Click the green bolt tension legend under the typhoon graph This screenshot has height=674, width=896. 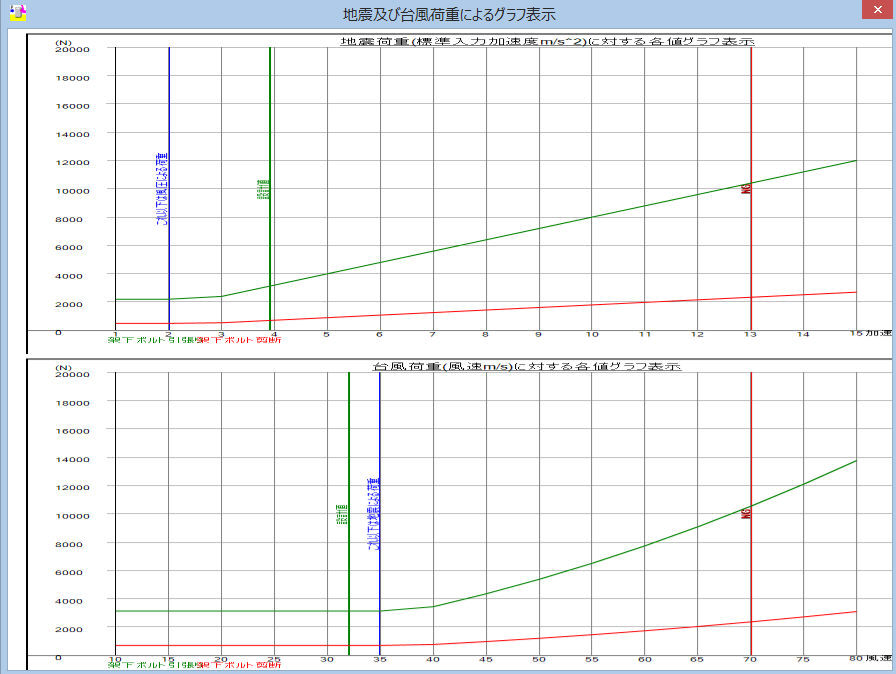tap(153, 665)
